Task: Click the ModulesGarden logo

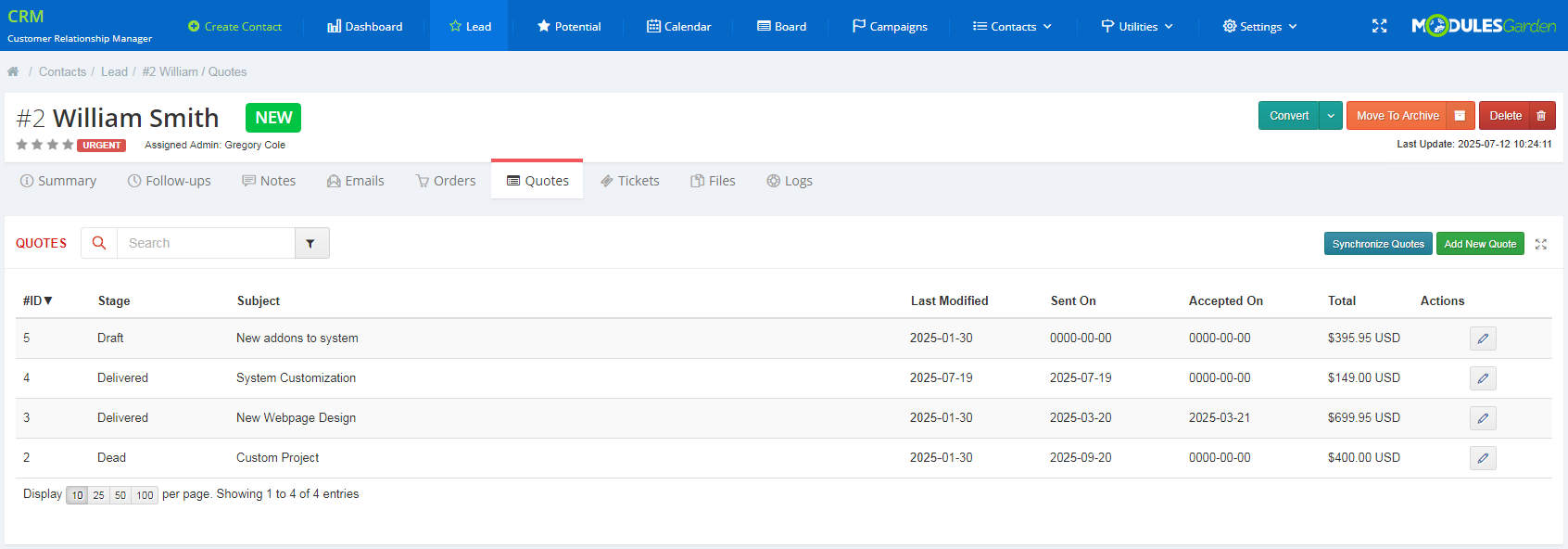Action: click(1483, 26)
